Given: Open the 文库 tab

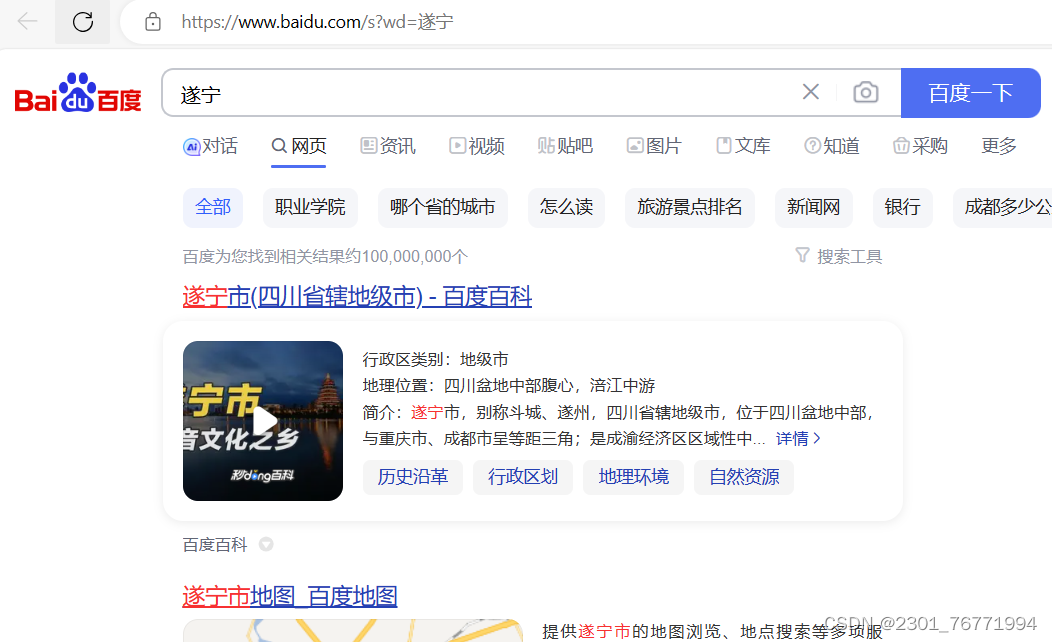Looking at the screenshot, I should 743,146.
